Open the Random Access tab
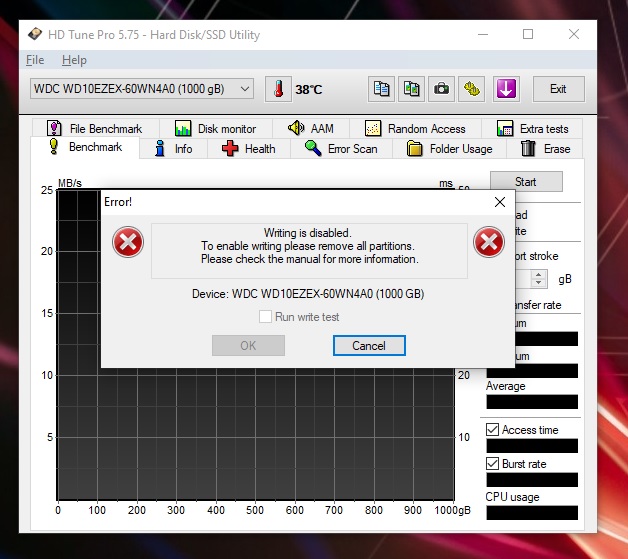 pyautogui.click(x=415, y=129)
